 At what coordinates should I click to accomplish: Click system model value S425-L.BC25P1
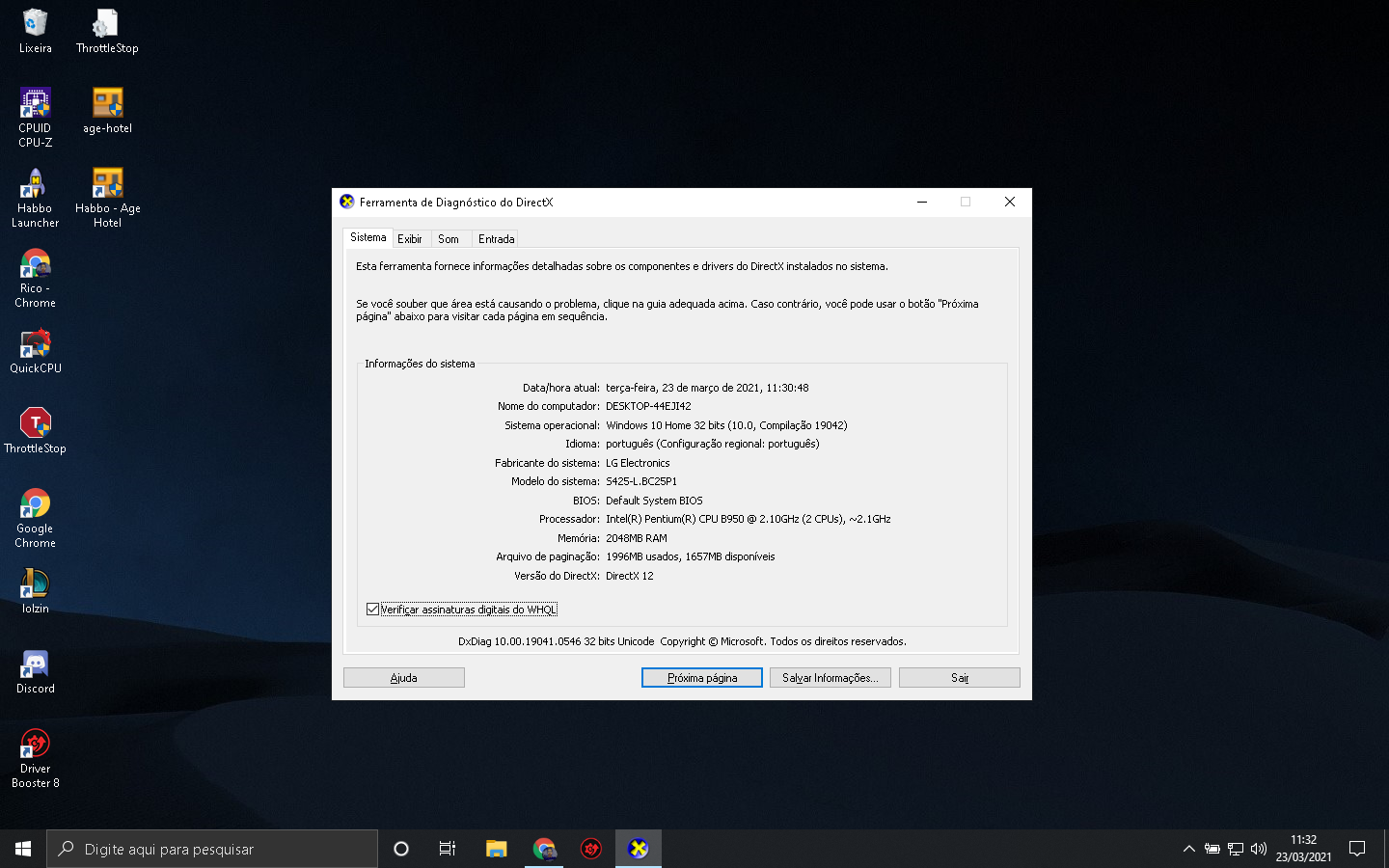click(x=641, y=481)
